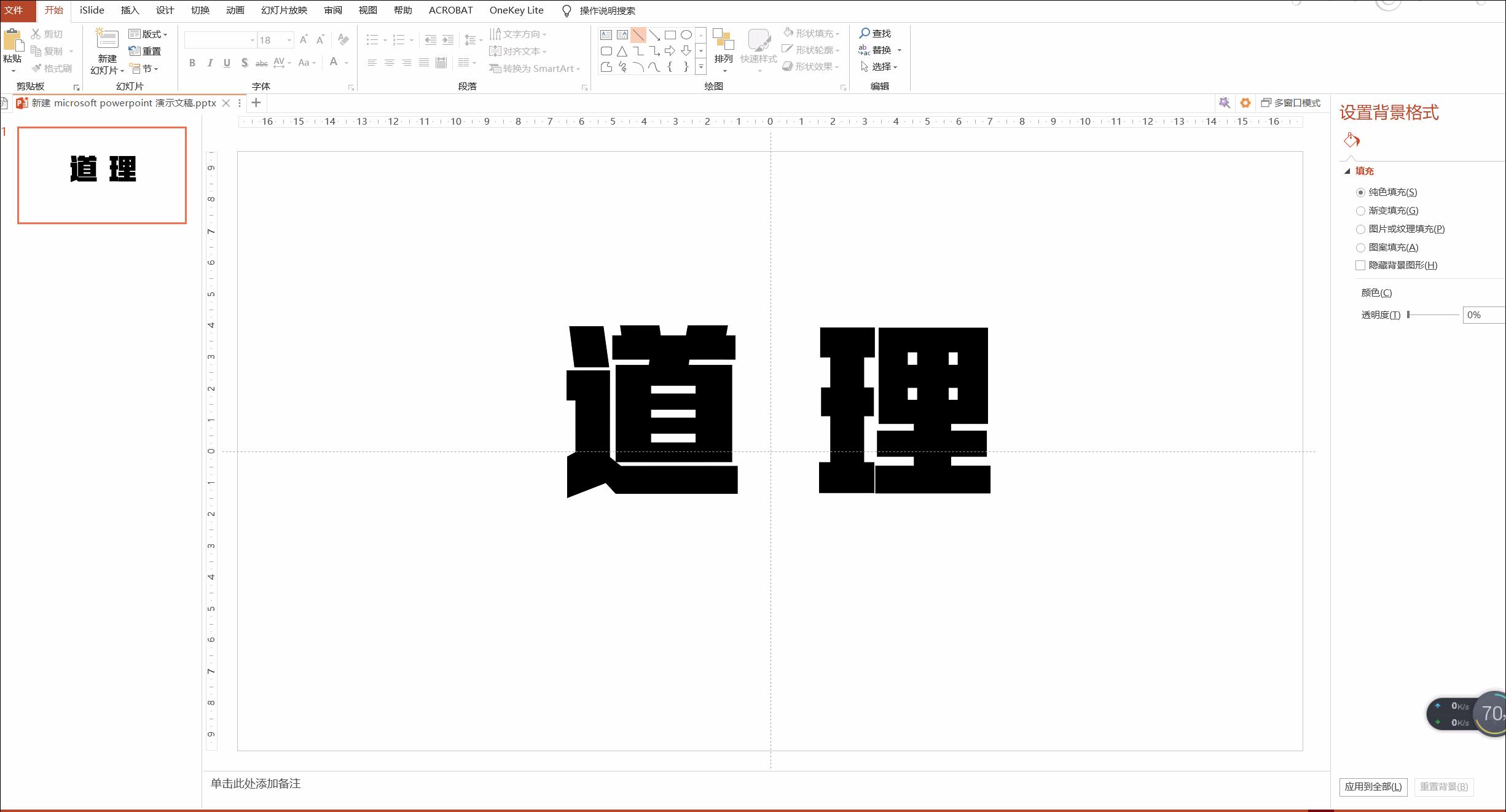Click the 替换 (Replace) icon
Viewport: 1506px width, 812px height.
[x=863, y=49]
